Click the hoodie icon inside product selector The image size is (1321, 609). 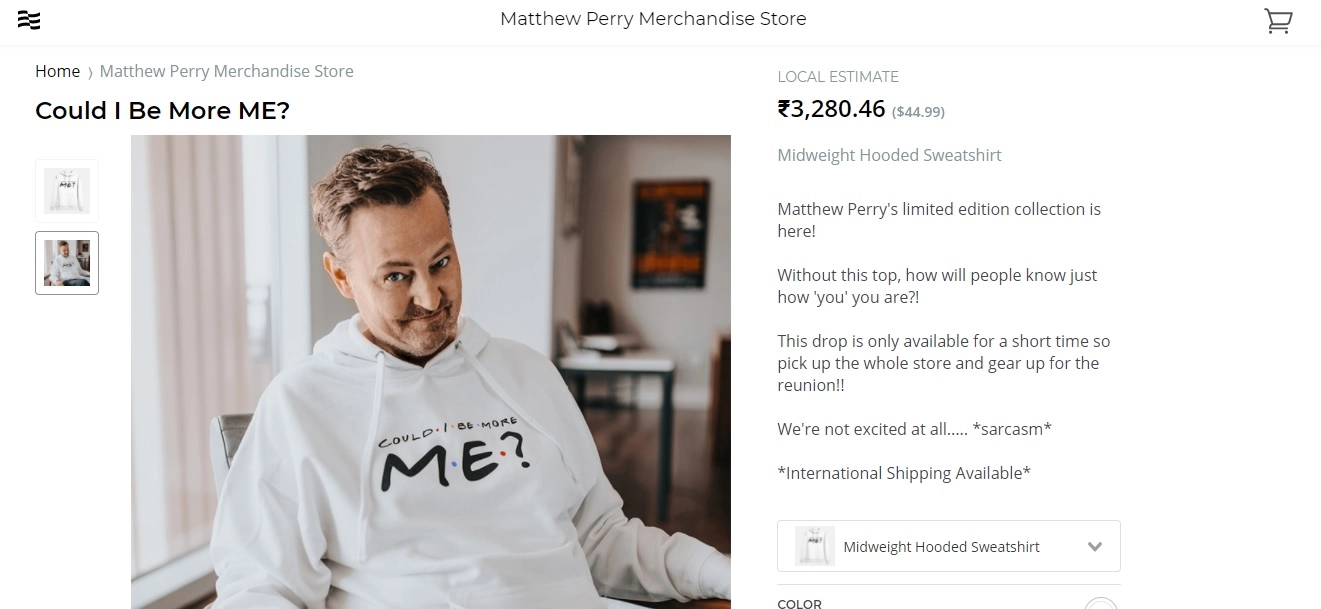click(x=814, y=546)
